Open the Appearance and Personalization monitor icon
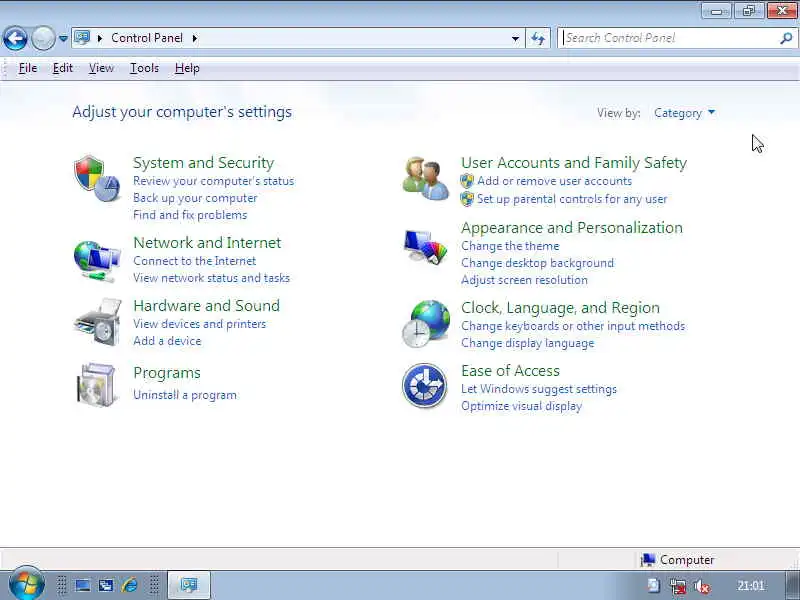Screen dimensions: 800x600 [425, 247]
